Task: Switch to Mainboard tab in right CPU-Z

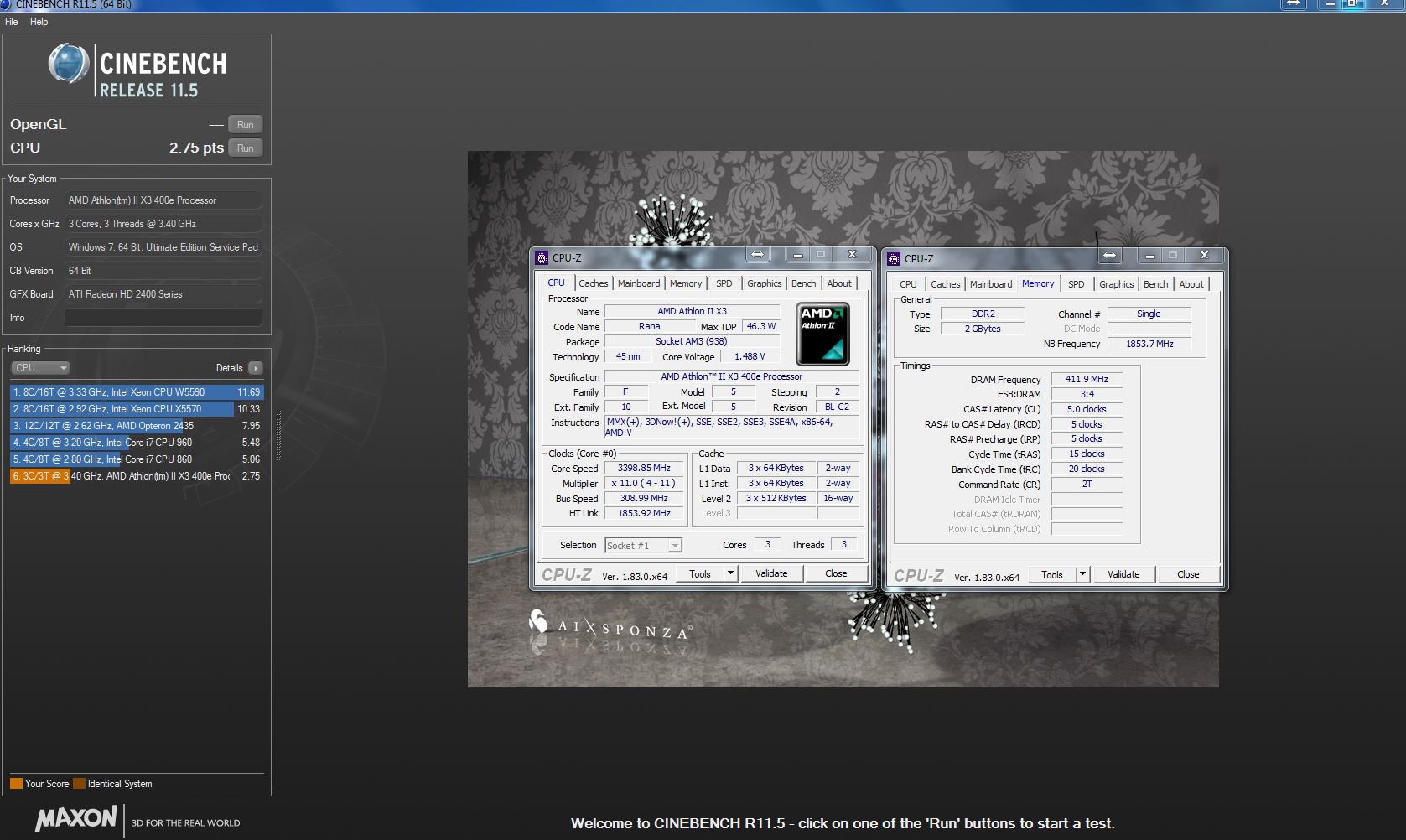Action: 991,284
